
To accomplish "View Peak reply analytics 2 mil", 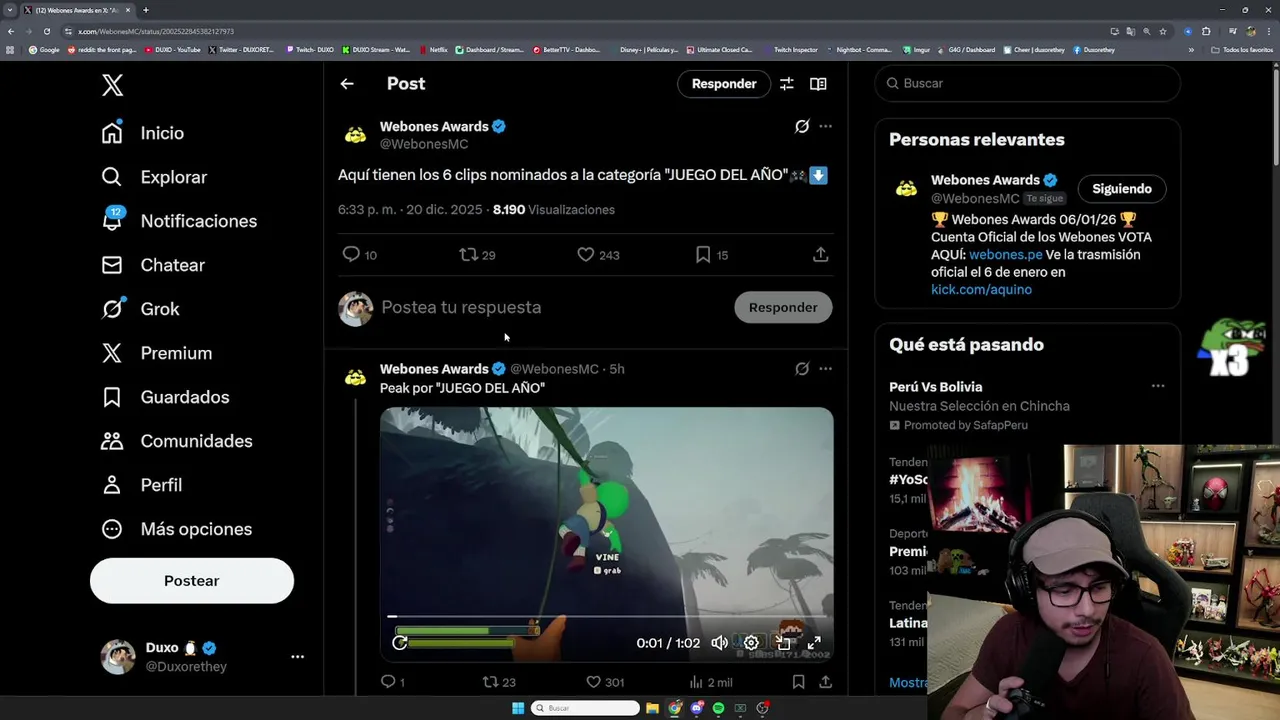I will pos(711,682).
